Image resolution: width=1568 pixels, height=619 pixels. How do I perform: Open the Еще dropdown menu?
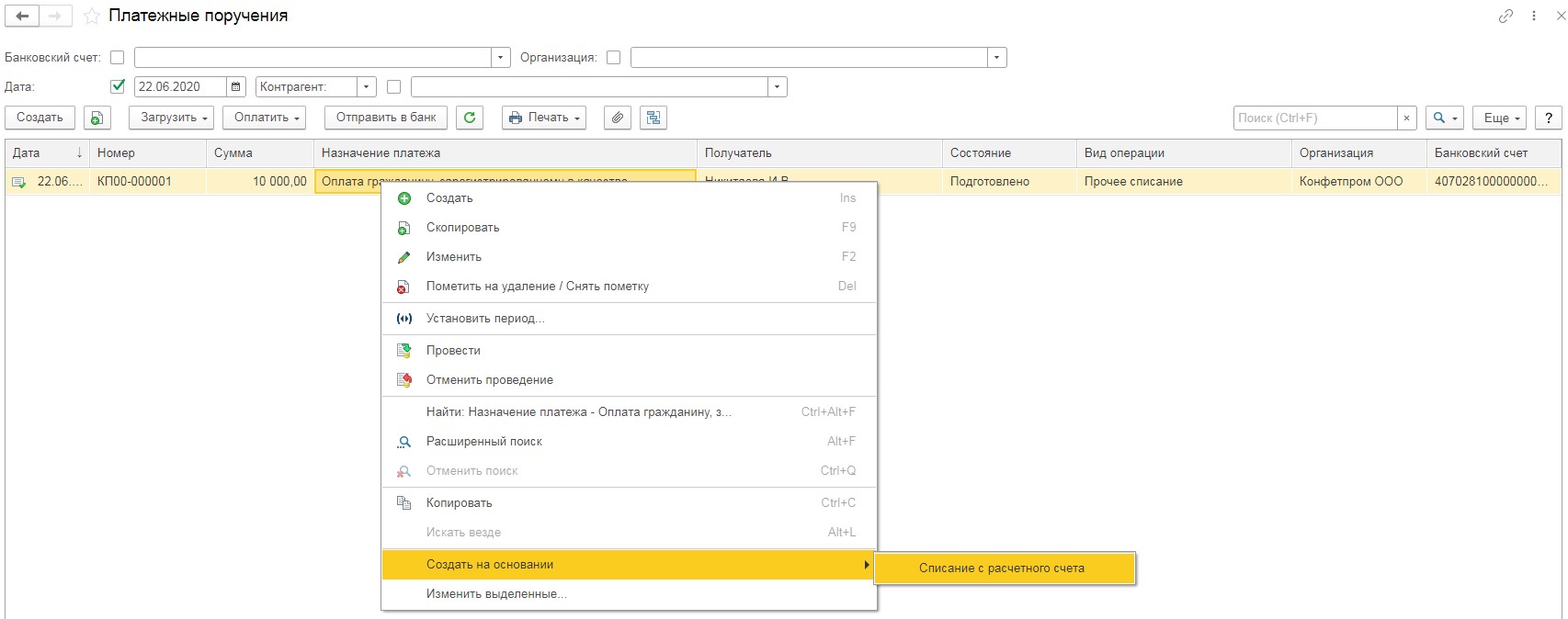click(x=1500, y=118)
